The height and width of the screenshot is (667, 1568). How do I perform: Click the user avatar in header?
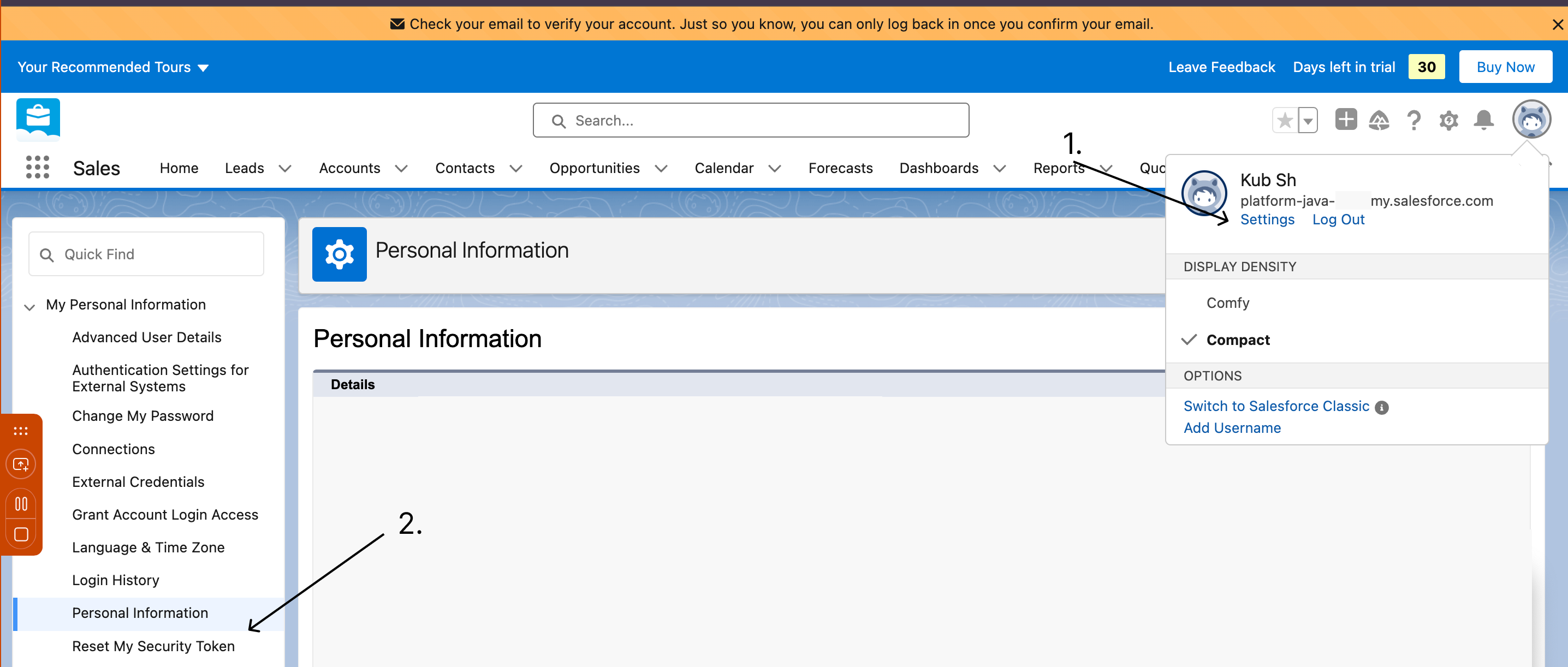[x=1531, y=120]
